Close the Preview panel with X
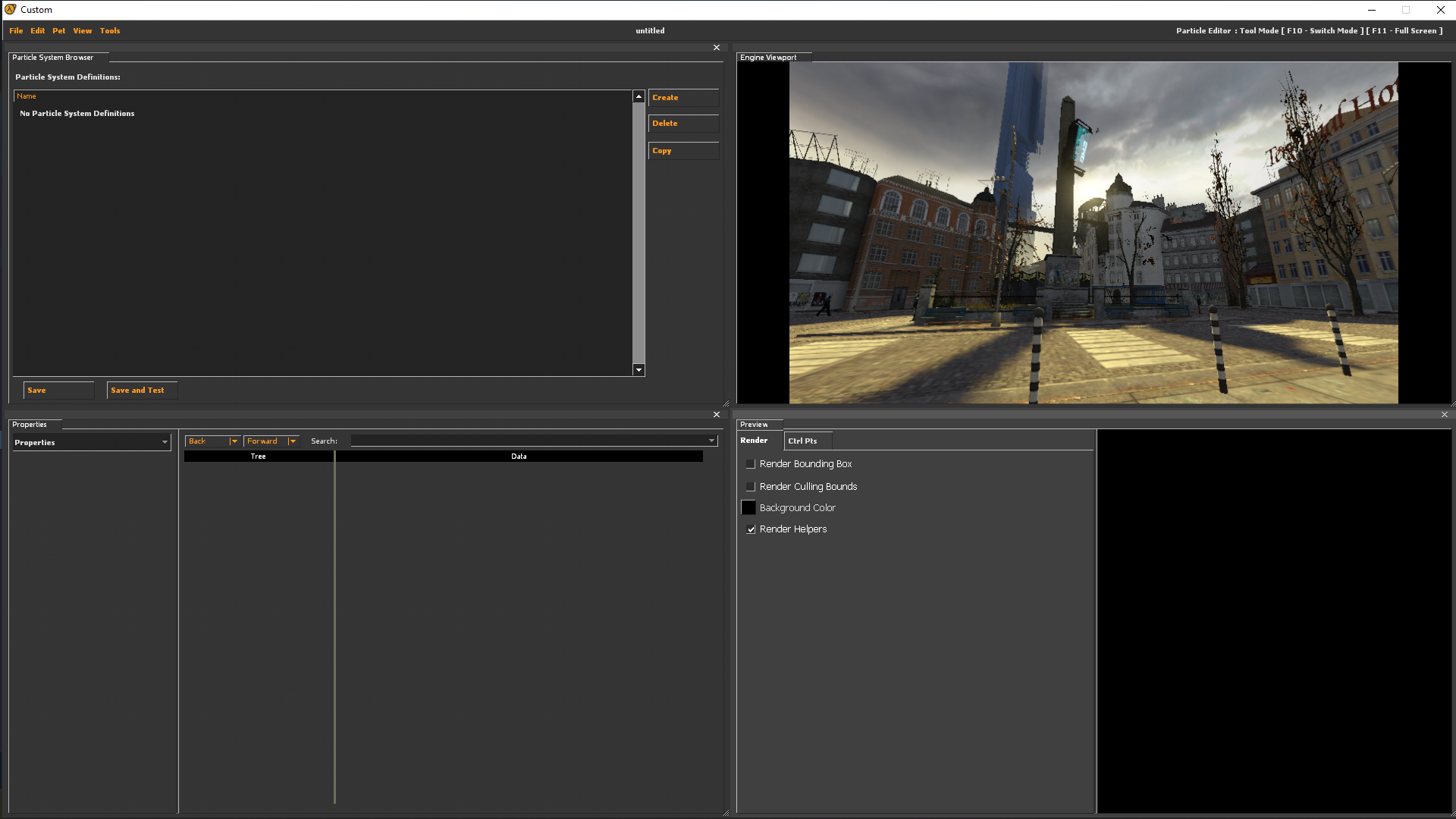The image size is (1456, 819). click(x=1445, y=415)
